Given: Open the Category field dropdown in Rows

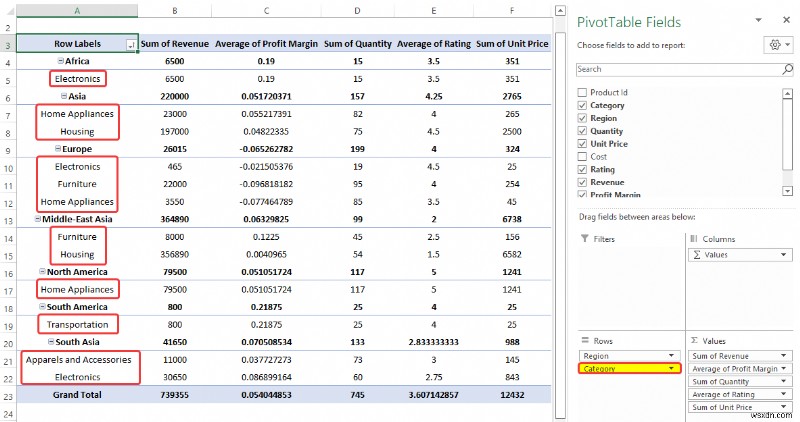Looking at the screenshot, I should 671,368.
